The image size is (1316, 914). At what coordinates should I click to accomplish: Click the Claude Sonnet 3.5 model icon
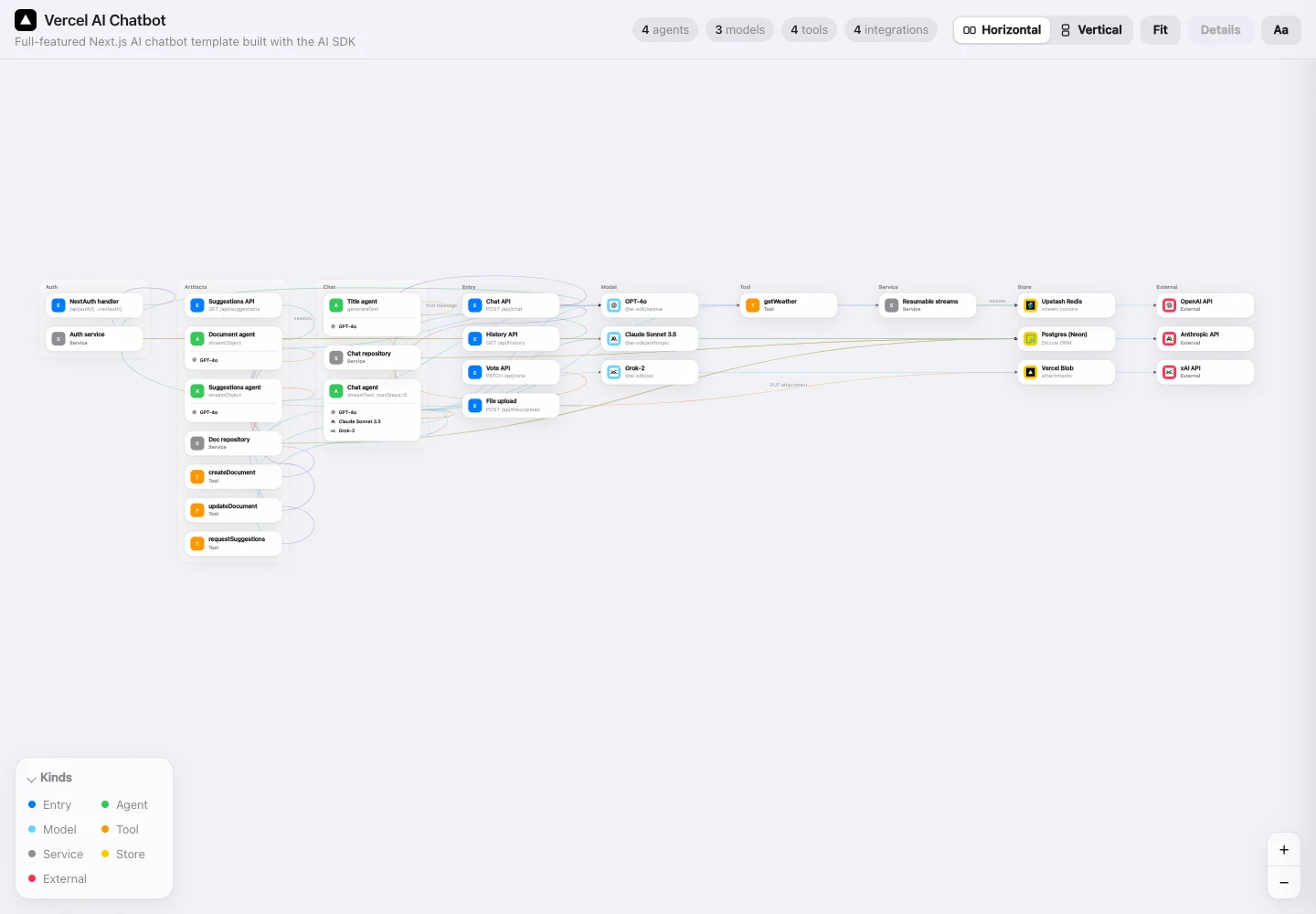click(x=614, y=338)
